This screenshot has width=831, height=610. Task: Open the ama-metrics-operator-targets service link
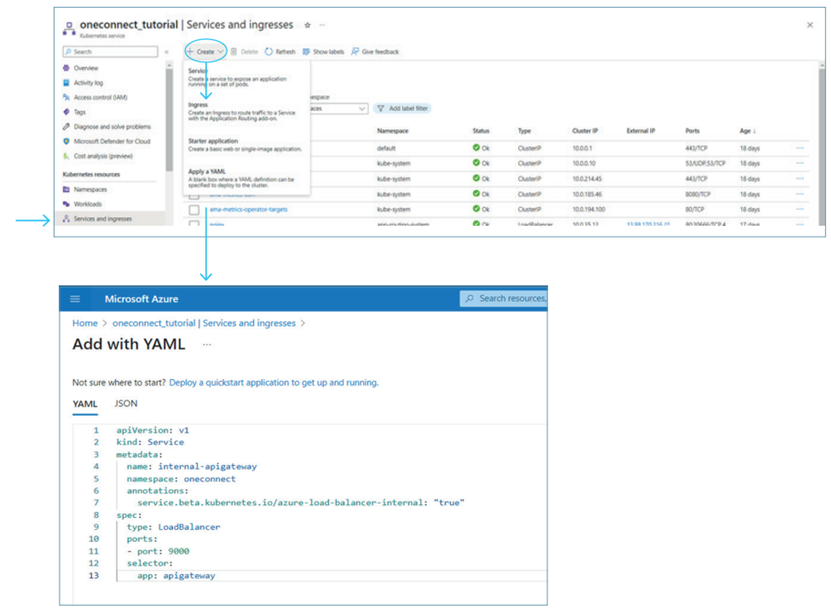click(248, 209)
